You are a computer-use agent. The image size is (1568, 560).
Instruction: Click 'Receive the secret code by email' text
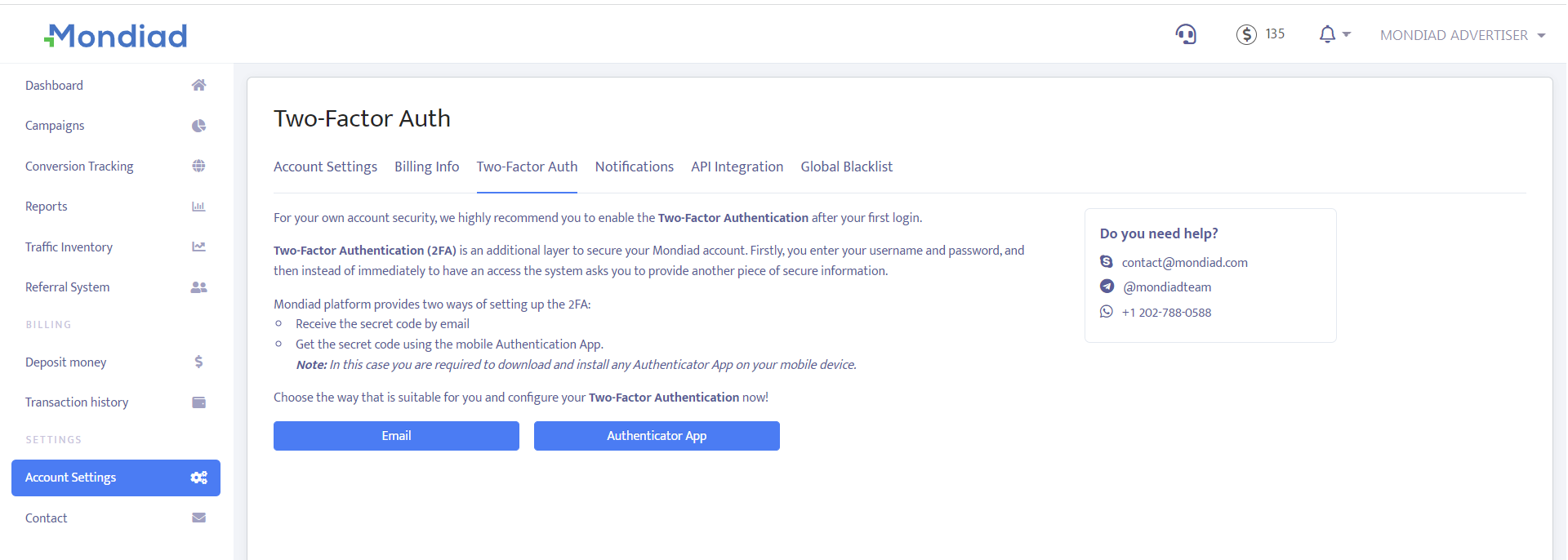pos(382,324)
